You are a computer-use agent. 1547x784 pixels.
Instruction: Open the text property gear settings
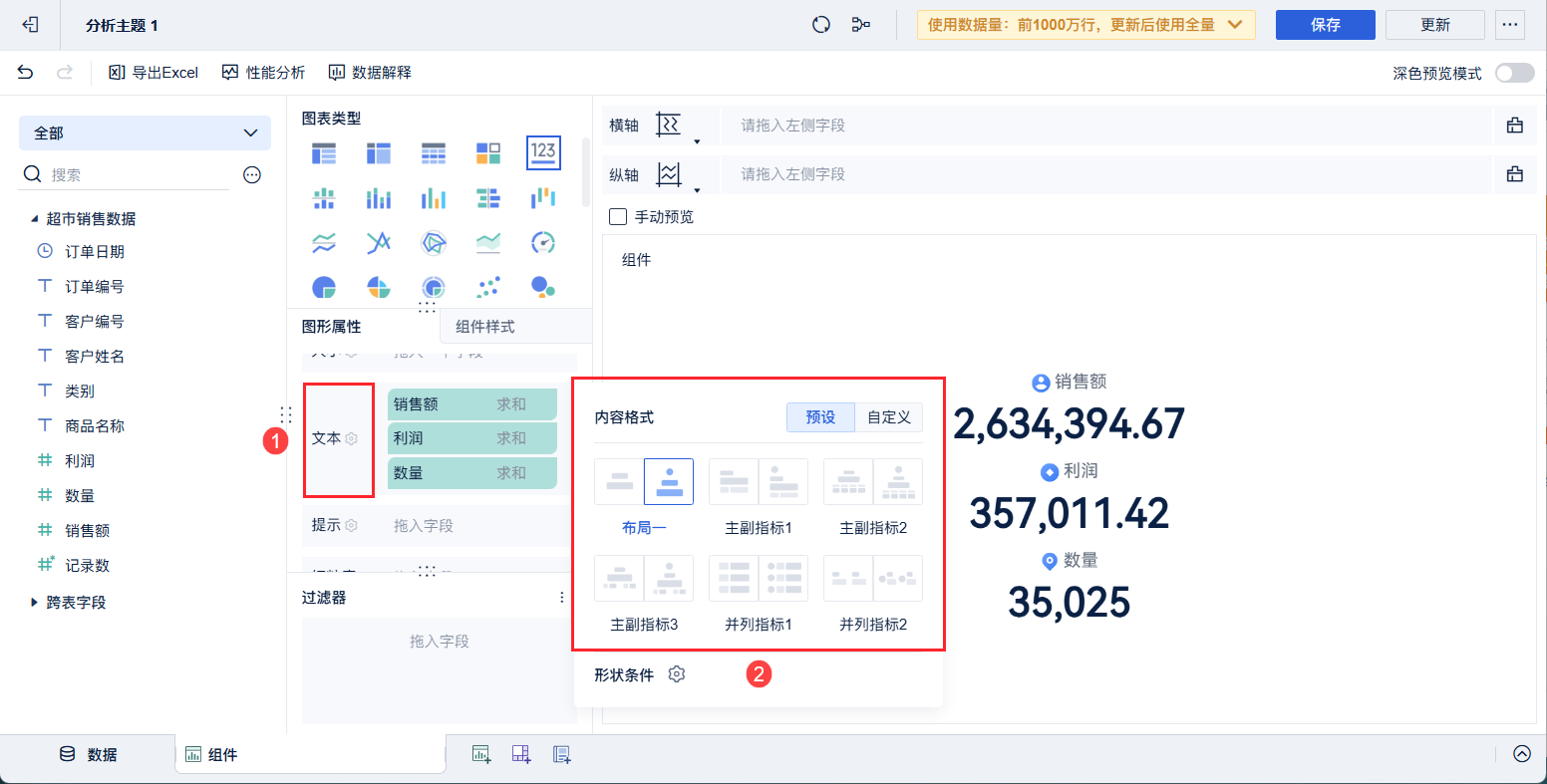351,439
